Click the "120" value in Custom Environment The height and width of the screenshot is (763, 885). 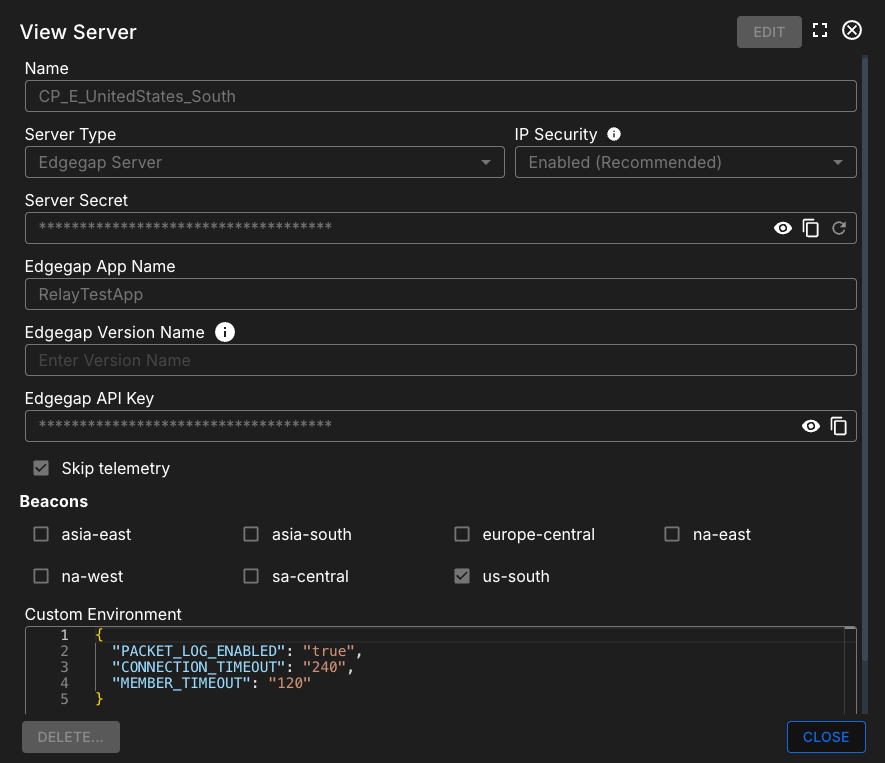pos(290,683)
